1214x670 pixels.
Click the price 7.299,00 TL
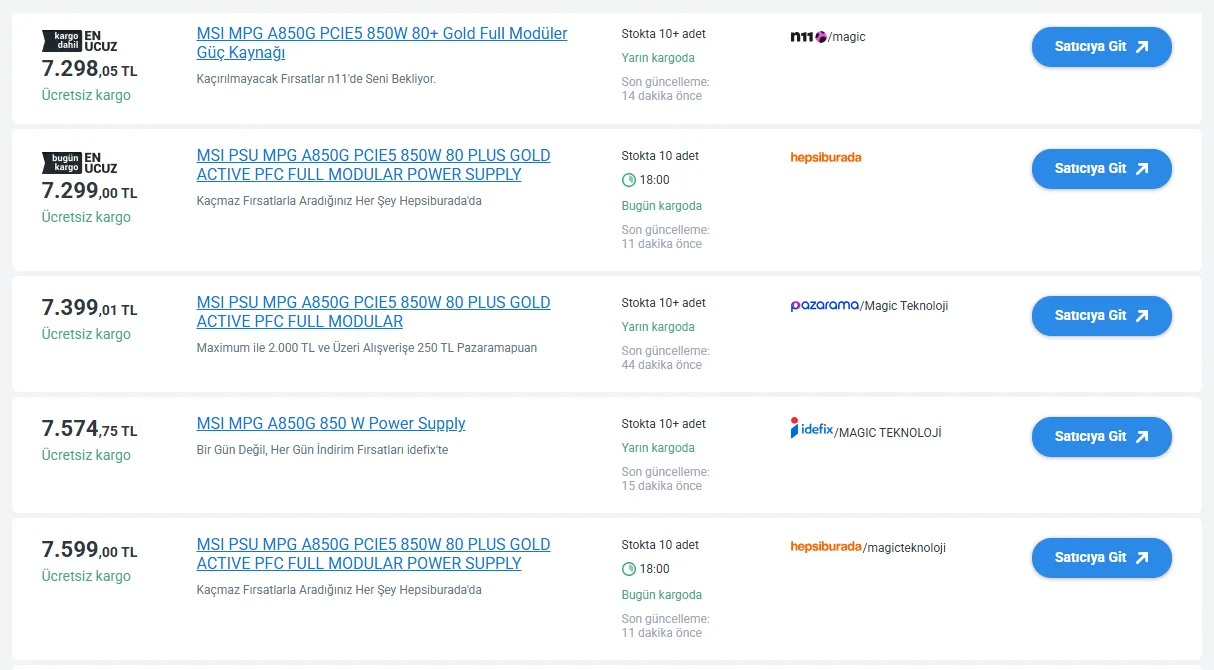[x=89, y=191]
